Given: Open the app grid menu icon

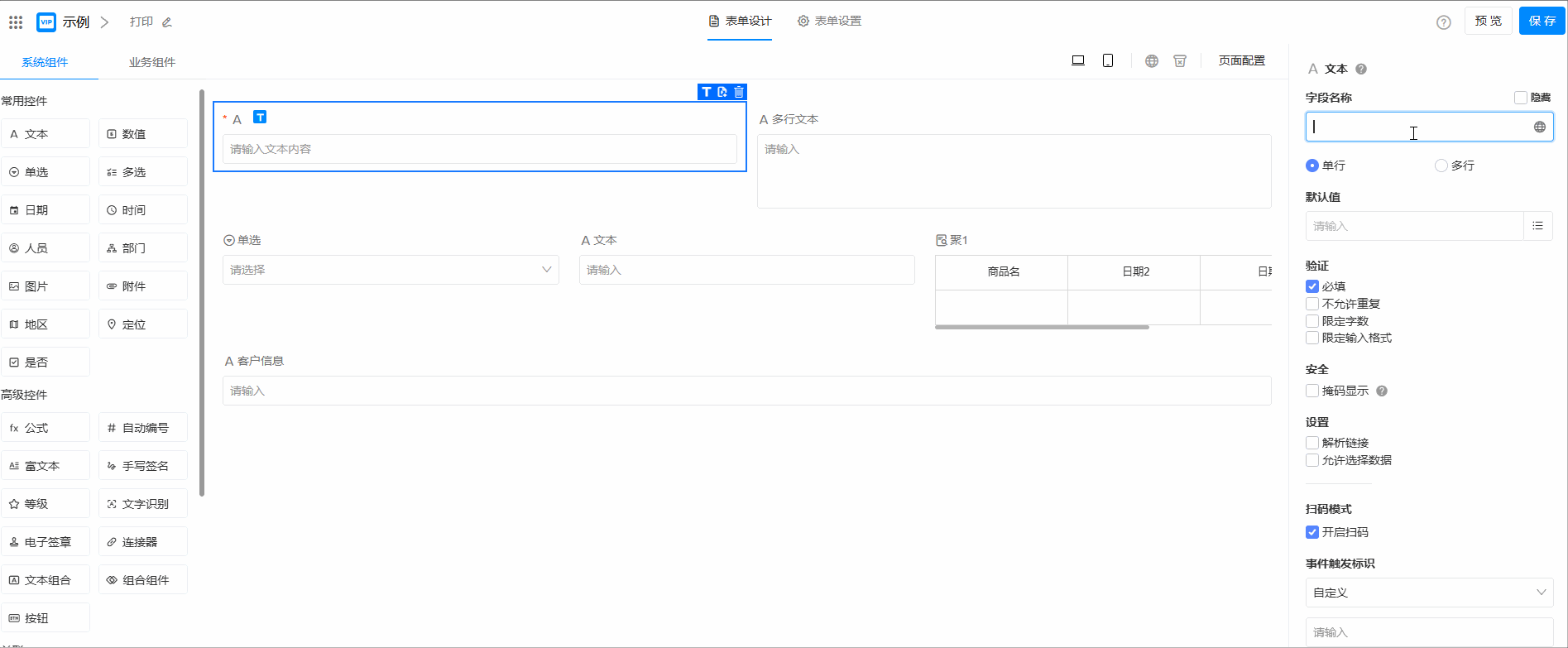Looking at the screenshot, I should tap(16, 22).
